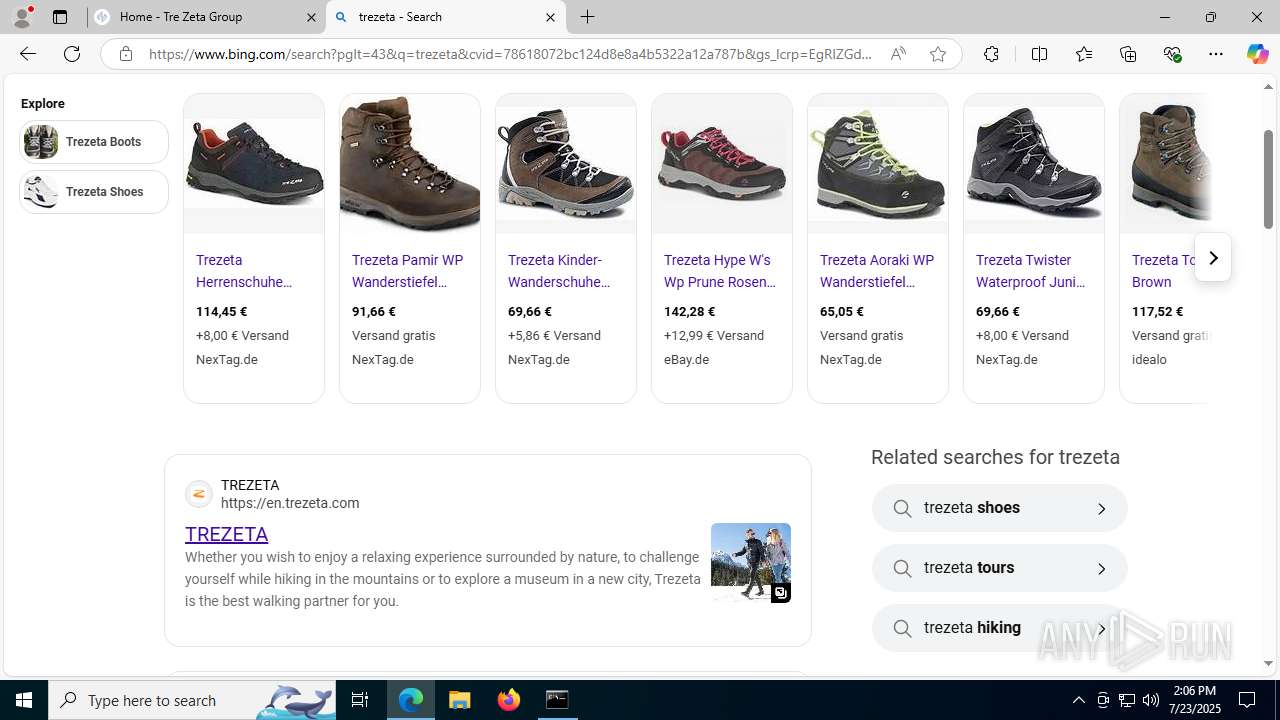This screenshot has height=720, width=1280.
Task: Explore Trezeta Shoes
Action: 94,192
